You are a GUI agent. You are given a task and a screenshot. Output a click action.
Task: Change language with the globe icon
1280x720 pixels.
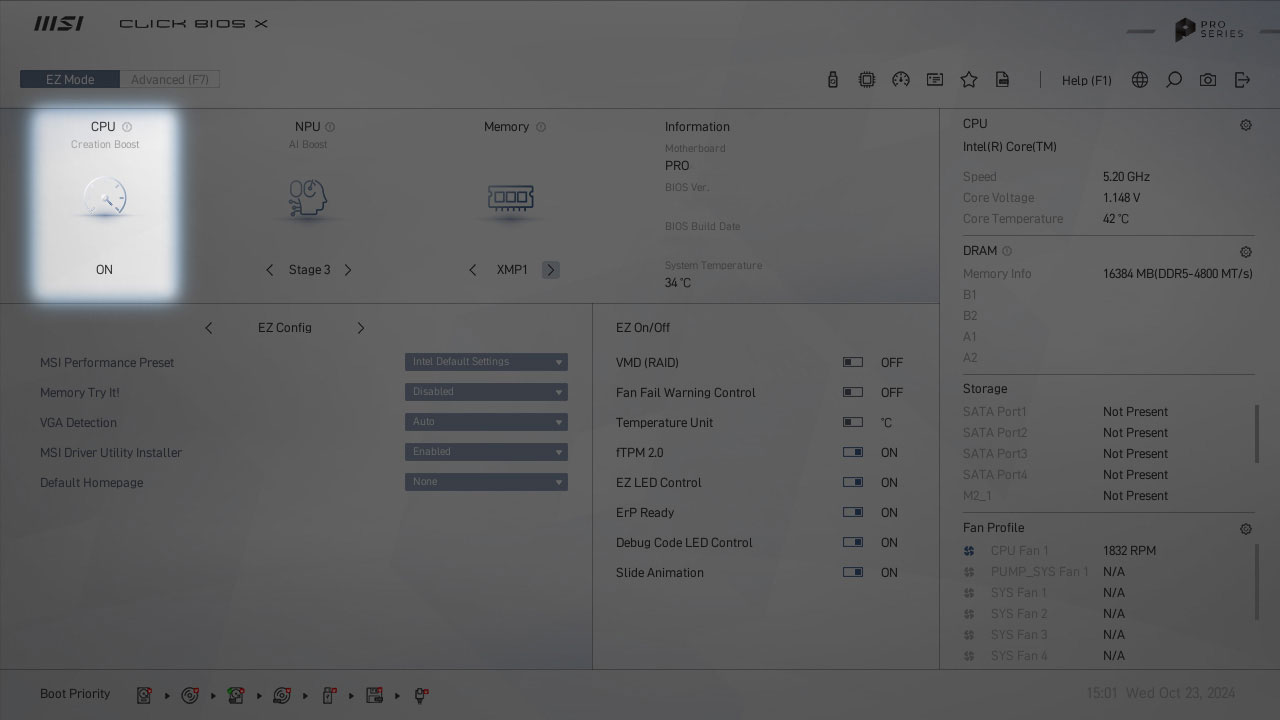coord(1140,80)
